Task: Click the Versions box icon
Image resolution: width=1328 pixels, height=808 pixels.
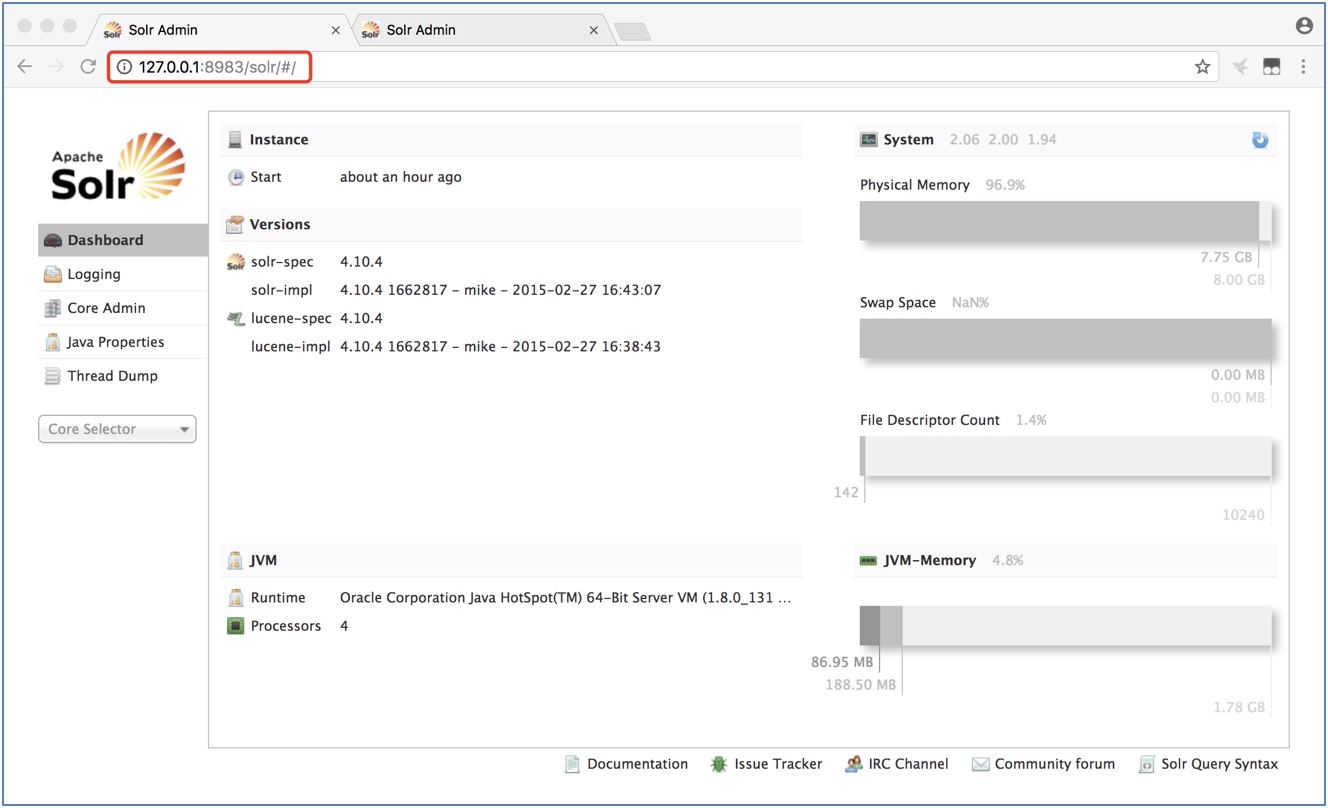Action: coord(235,224)
